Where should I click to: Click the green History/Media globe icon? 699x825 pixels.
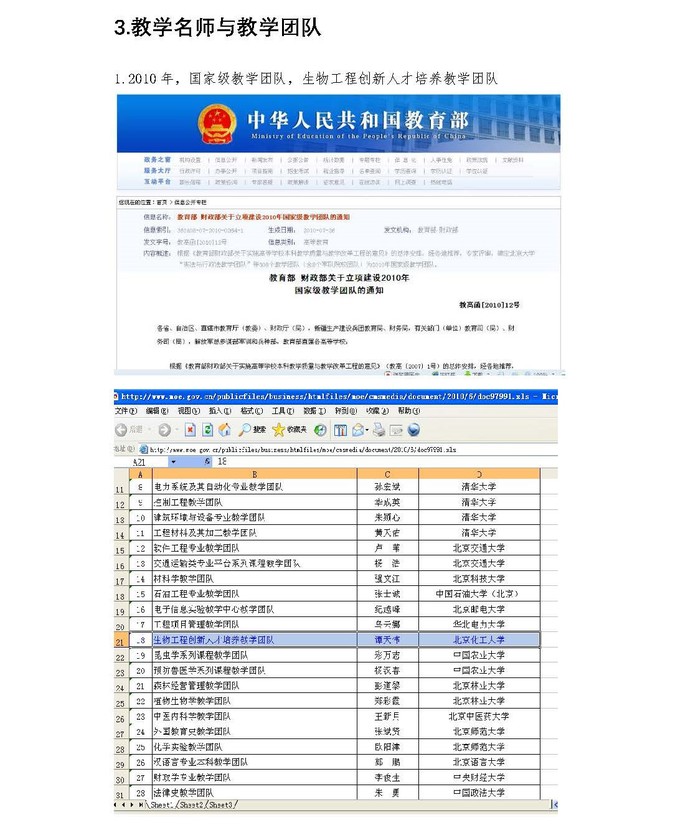click(x=320, y=430)
